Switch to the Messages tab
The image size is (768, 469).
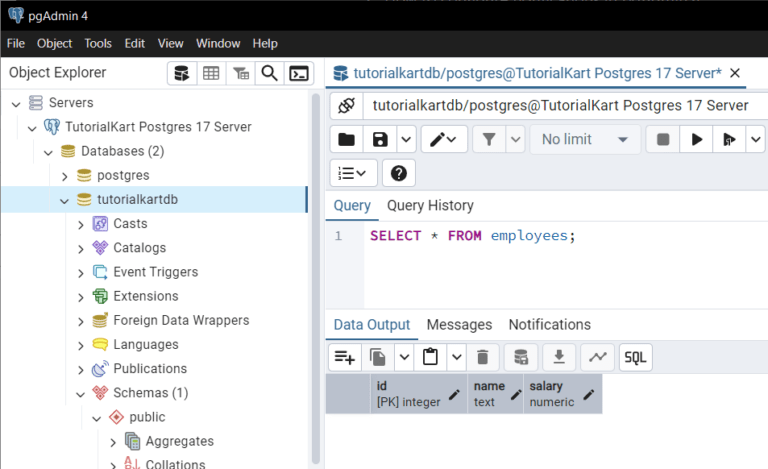(459, 325)
